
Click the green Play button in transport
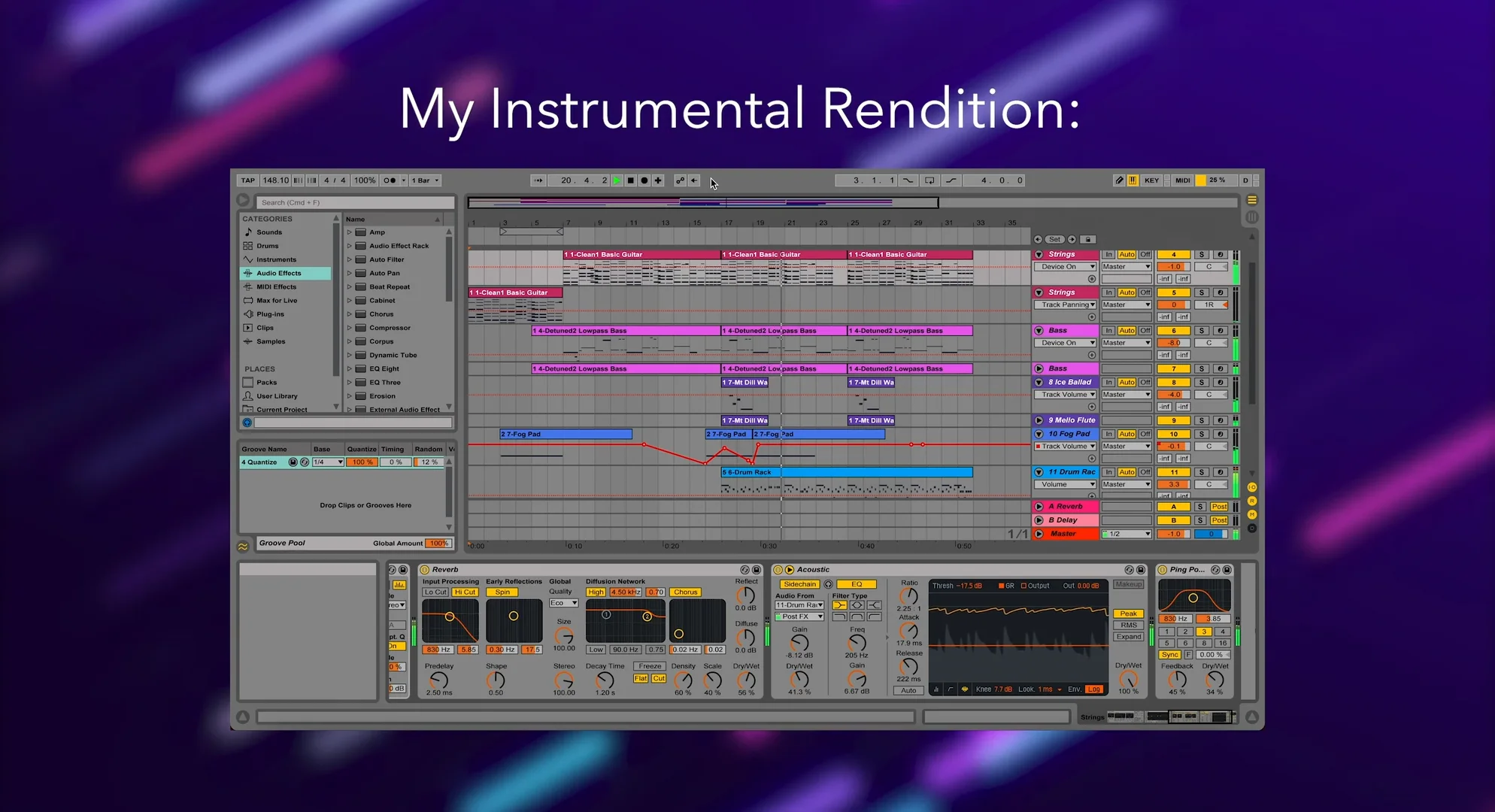point(617,180)
